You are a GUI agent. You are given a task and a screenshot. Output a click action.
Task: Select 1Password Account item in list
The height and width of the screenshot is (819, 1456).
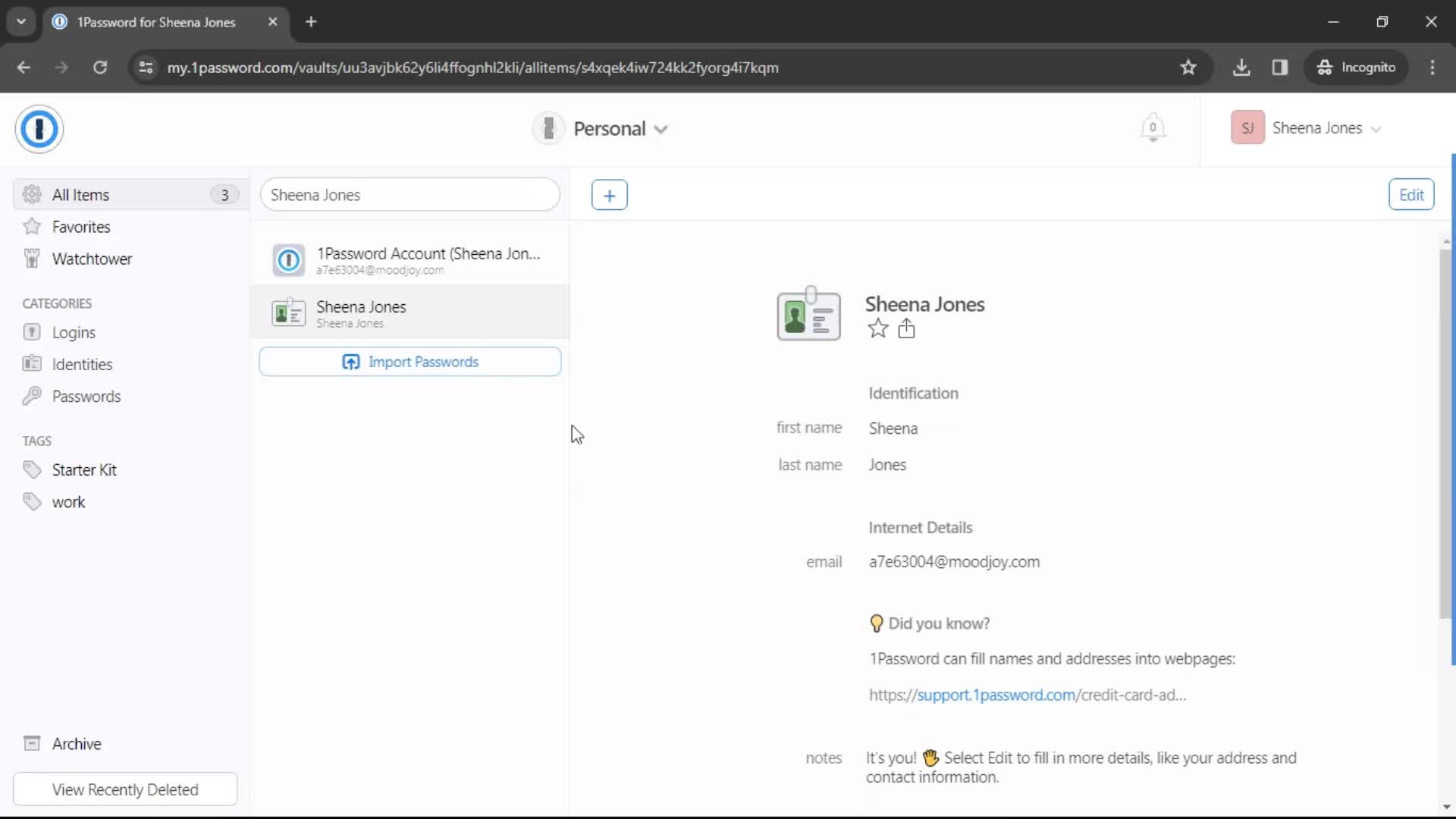(x=410, y=259)
